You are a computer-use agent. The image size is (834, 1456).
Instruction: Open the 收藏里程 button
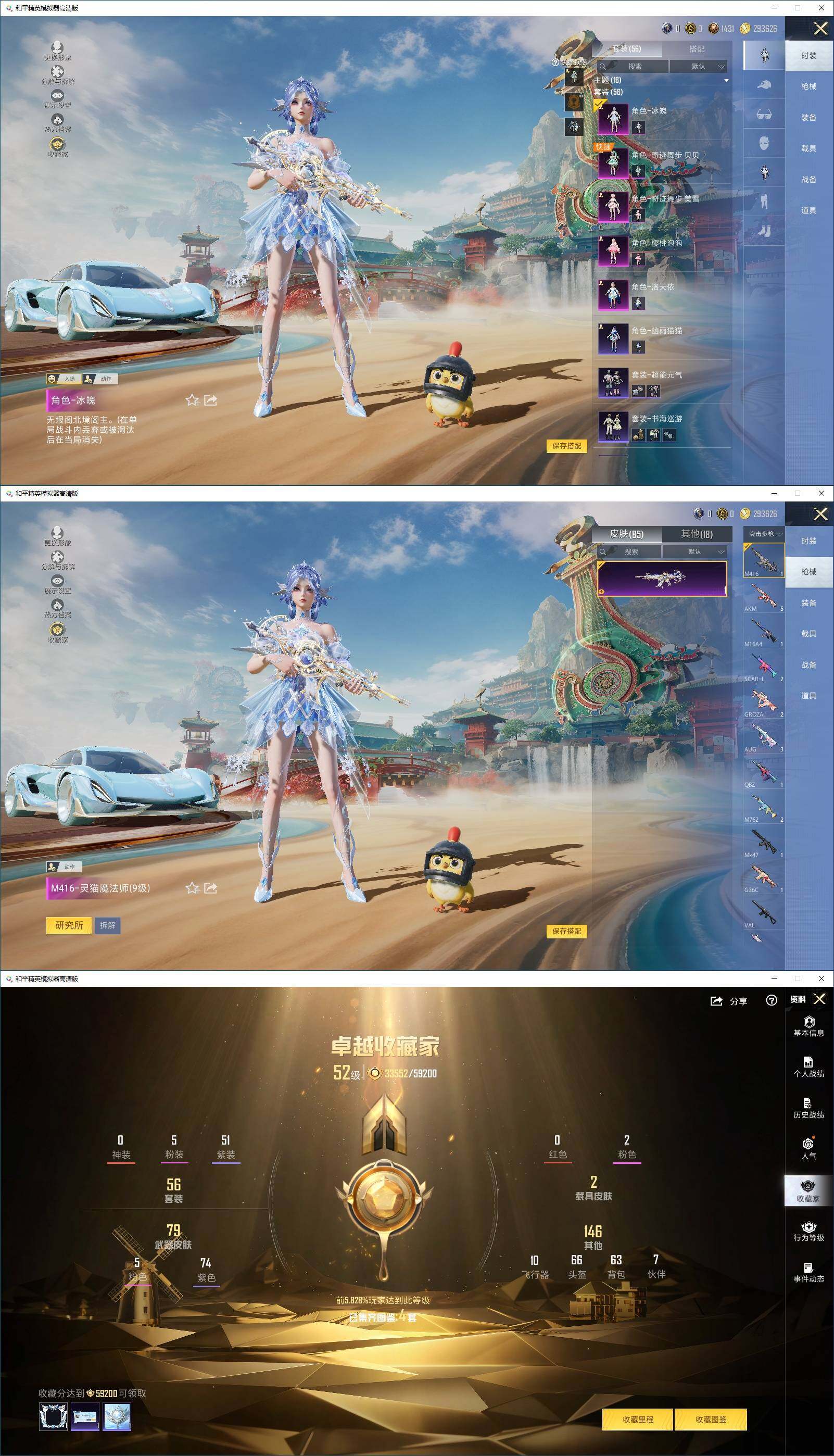638,1420
